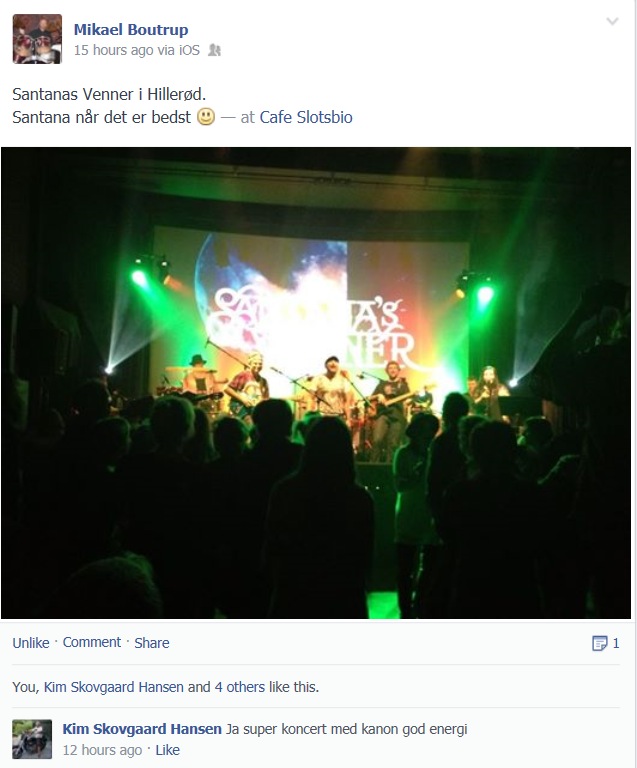Viewport: 637px width, 768px height.
Task: Click Comment under the photo
Action: click(x=92, y=642)
